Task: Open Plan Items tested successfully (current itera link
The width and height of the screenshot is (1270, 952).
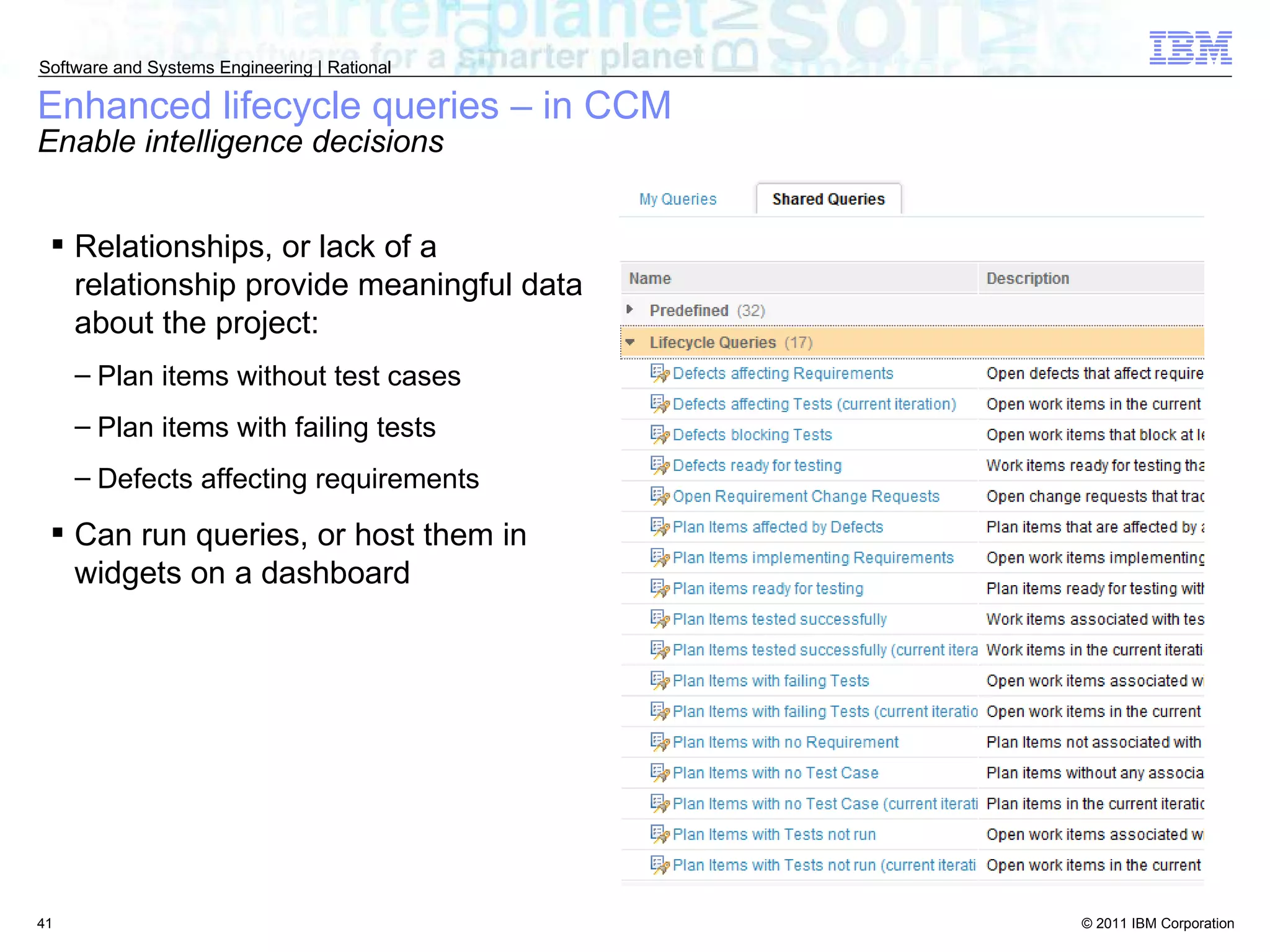Action: [825, 650]
